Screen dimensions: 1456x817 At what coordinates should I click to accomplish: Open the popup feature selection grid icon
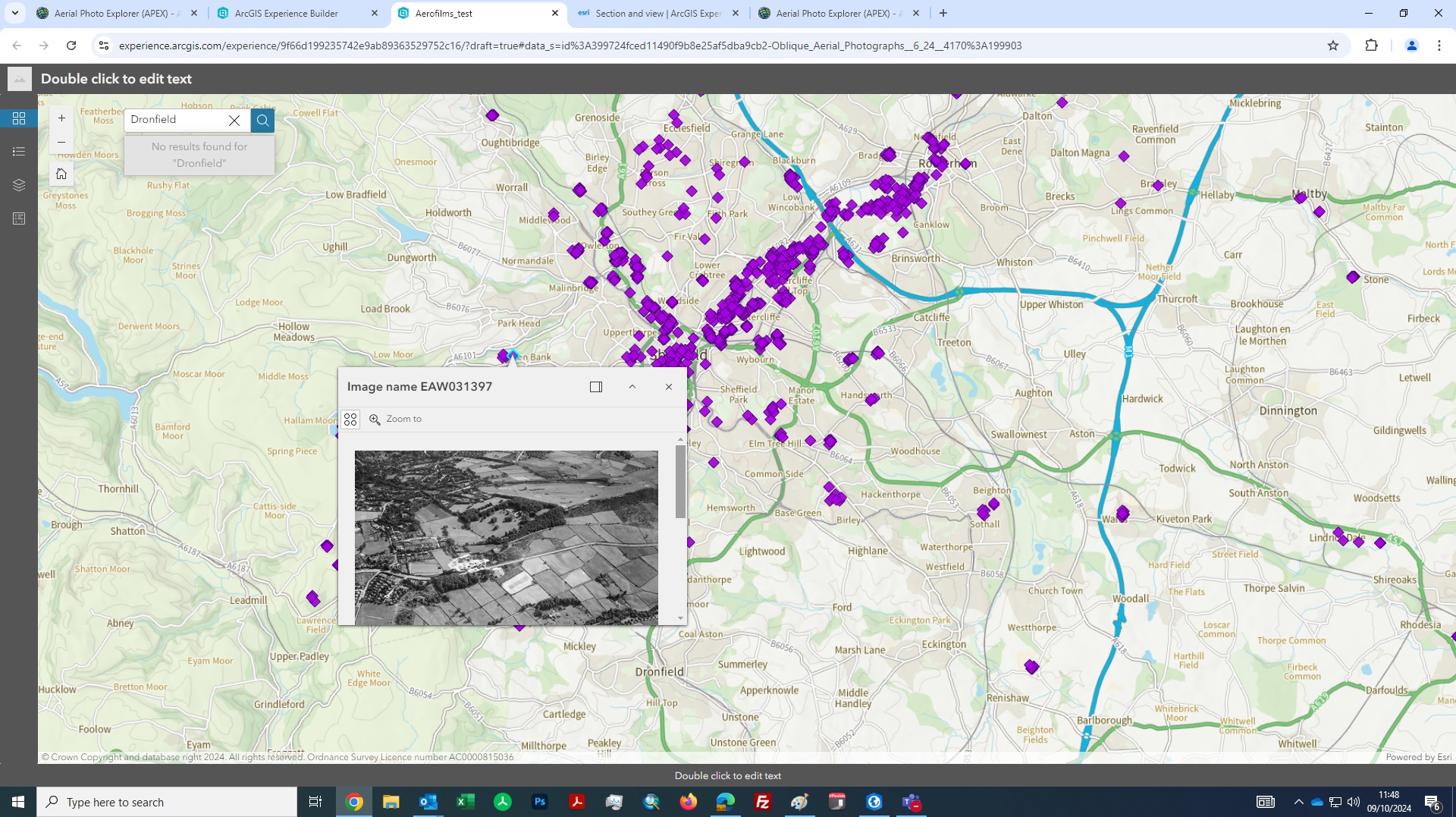click(x=350, y=419)
